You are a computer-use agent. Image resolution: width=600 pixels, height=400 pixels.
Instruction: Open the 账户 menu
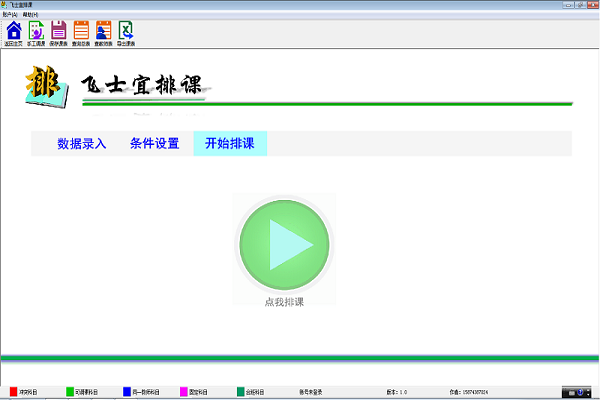(x=10, y=15)
